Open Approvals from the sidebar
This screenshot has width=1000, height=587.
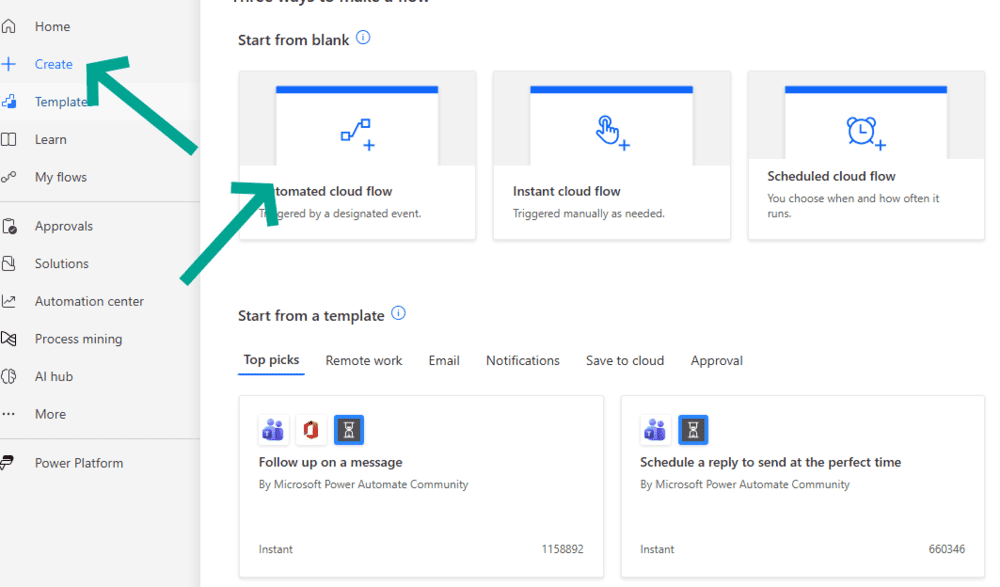click(64, 226)
